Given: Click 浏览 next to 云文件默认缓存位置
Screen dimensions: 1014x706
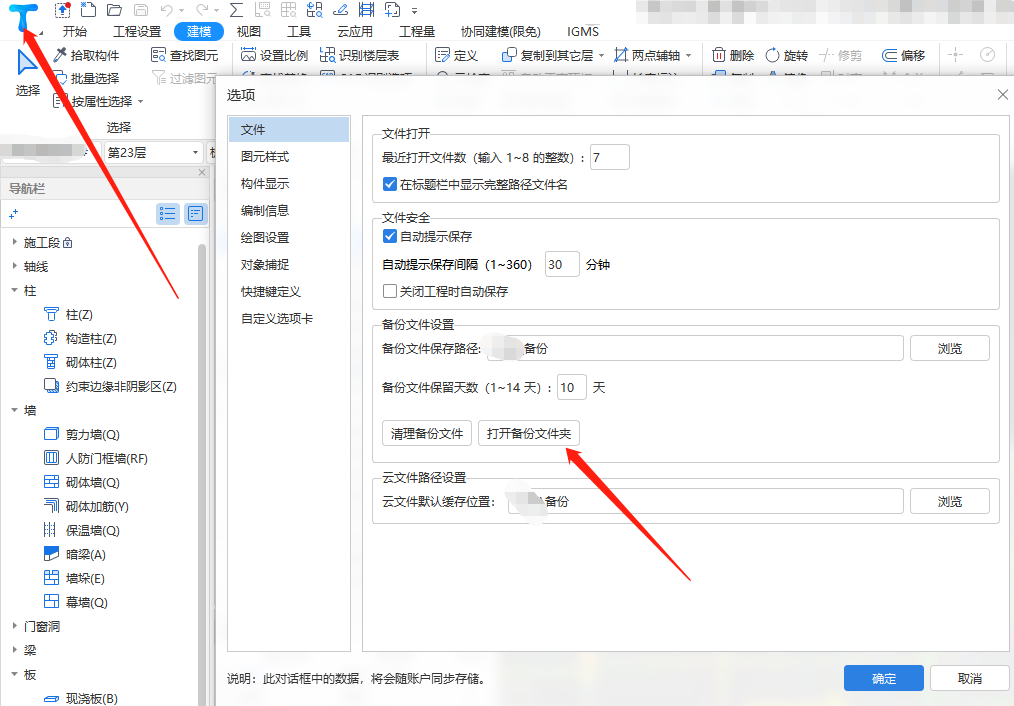Looking at the screenshot, I should pyautogui.click(x=949, y=501).
